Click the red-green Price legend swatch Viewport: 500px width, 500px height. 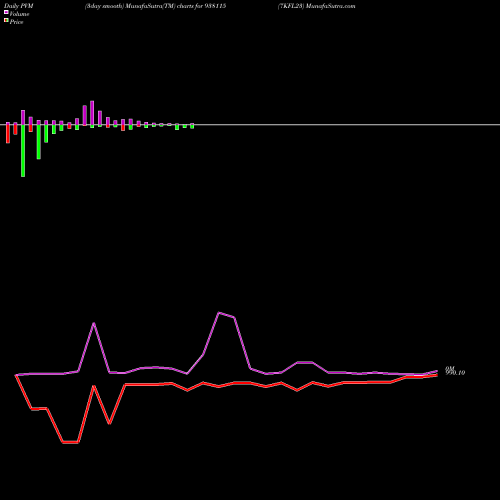[x=6, y=21]
